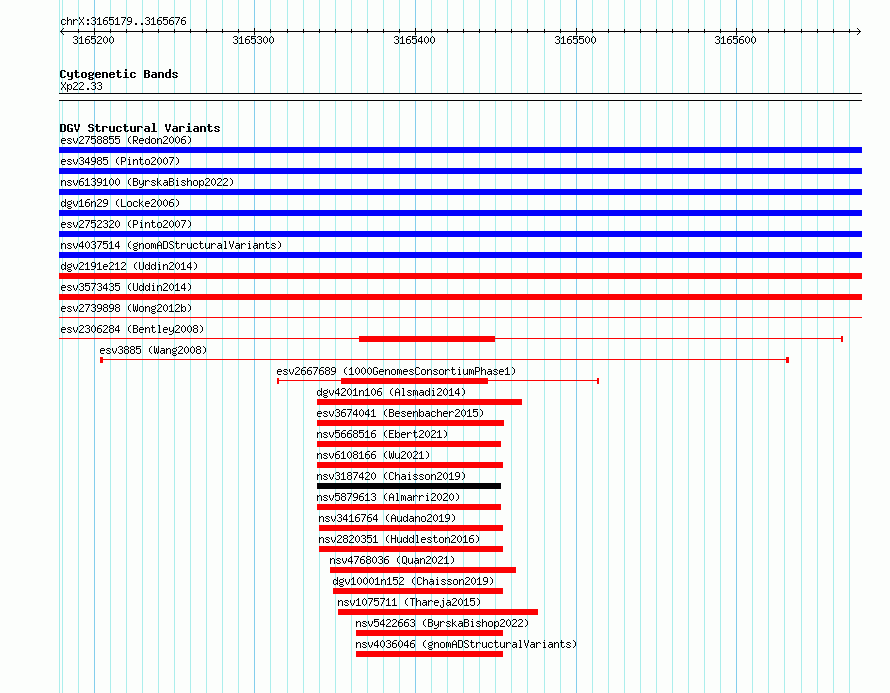Select esv3674041 (Besenbacher2015) label
Image resolution: width=890 pixels, height=693 pixels.
(x=400, y=413)
